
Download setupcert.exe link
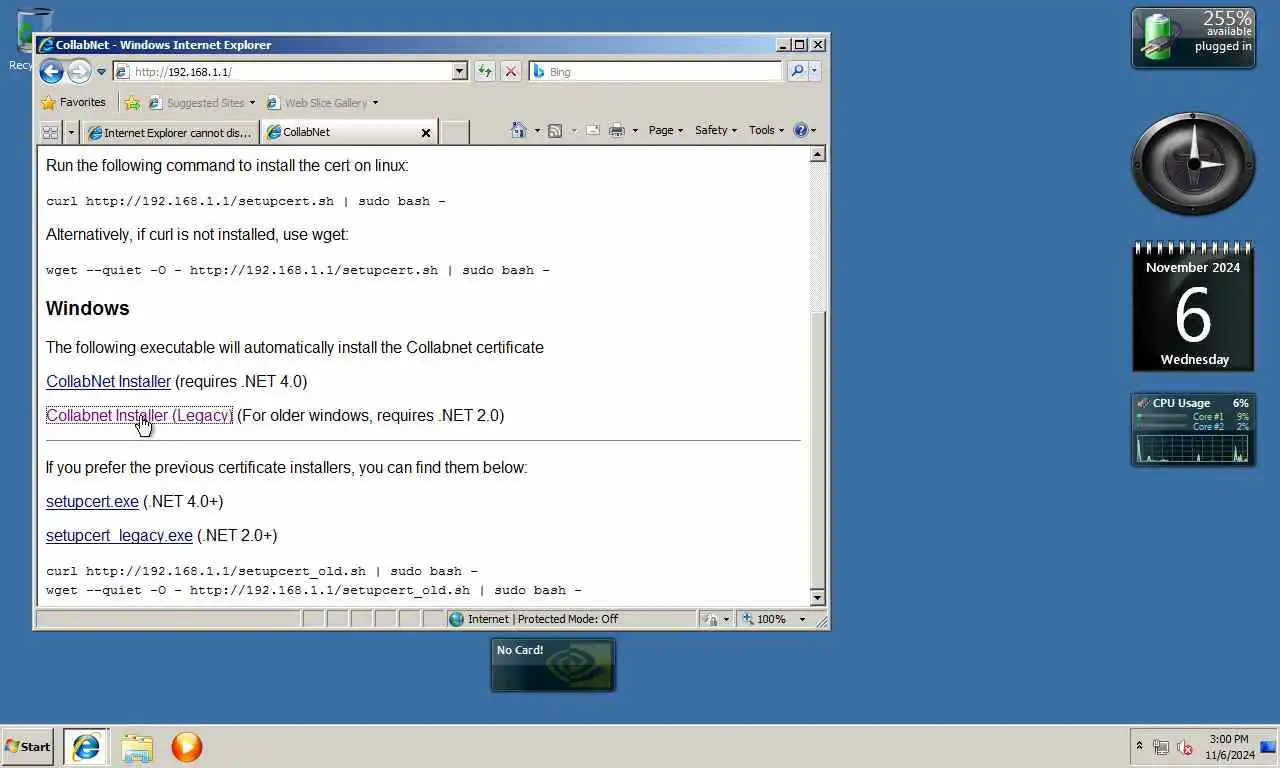[x=92, y=501]
